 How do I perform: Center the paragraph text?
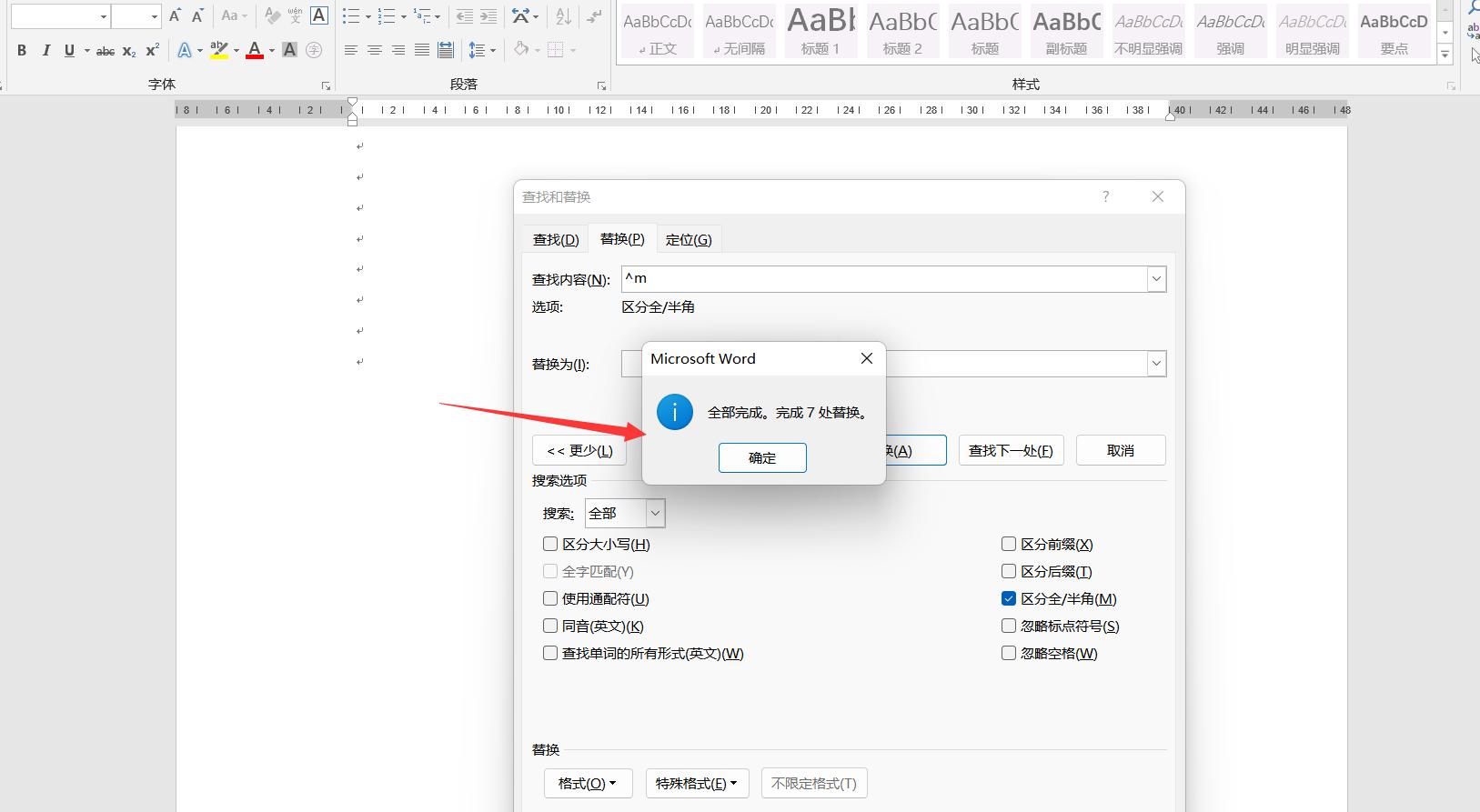coord(375,50)
